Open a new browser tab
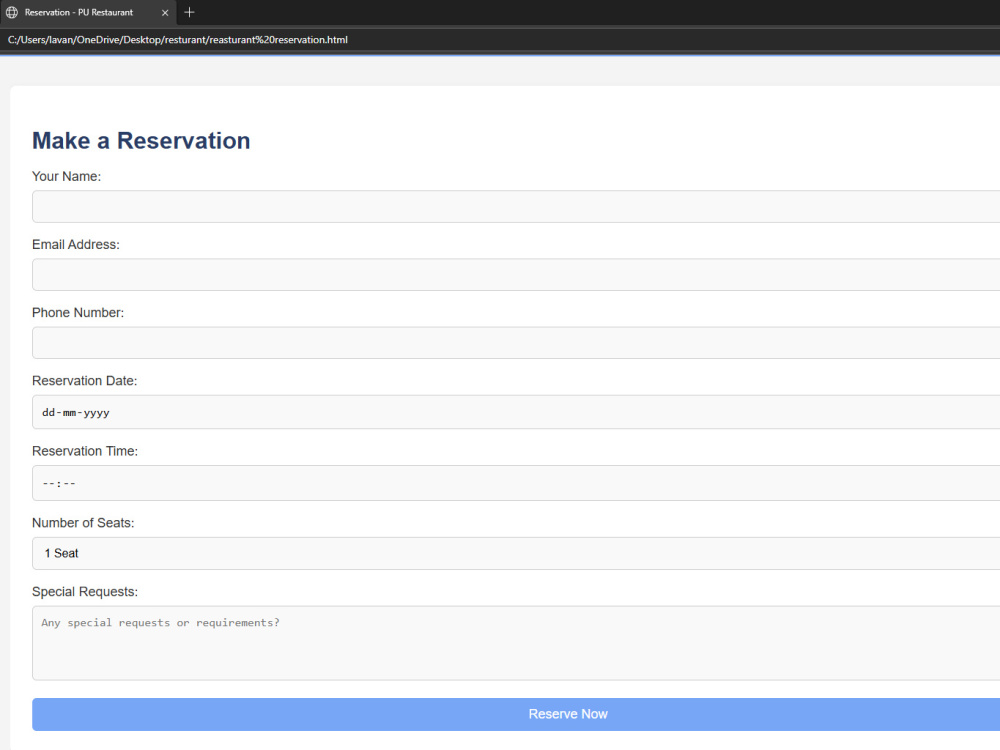Screen dimensions: 1000x750 (189, 12)
